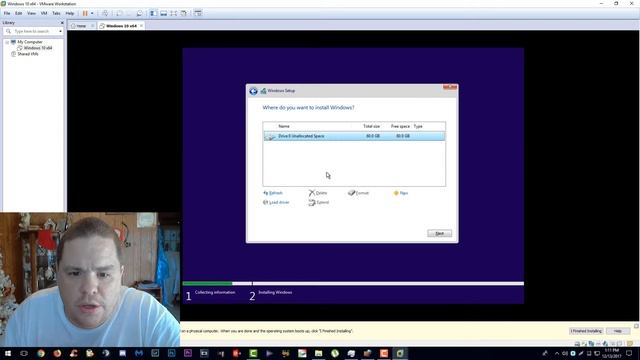640x360 pixels.
Task: Open the View menu
Action: [x=31, y=13]
